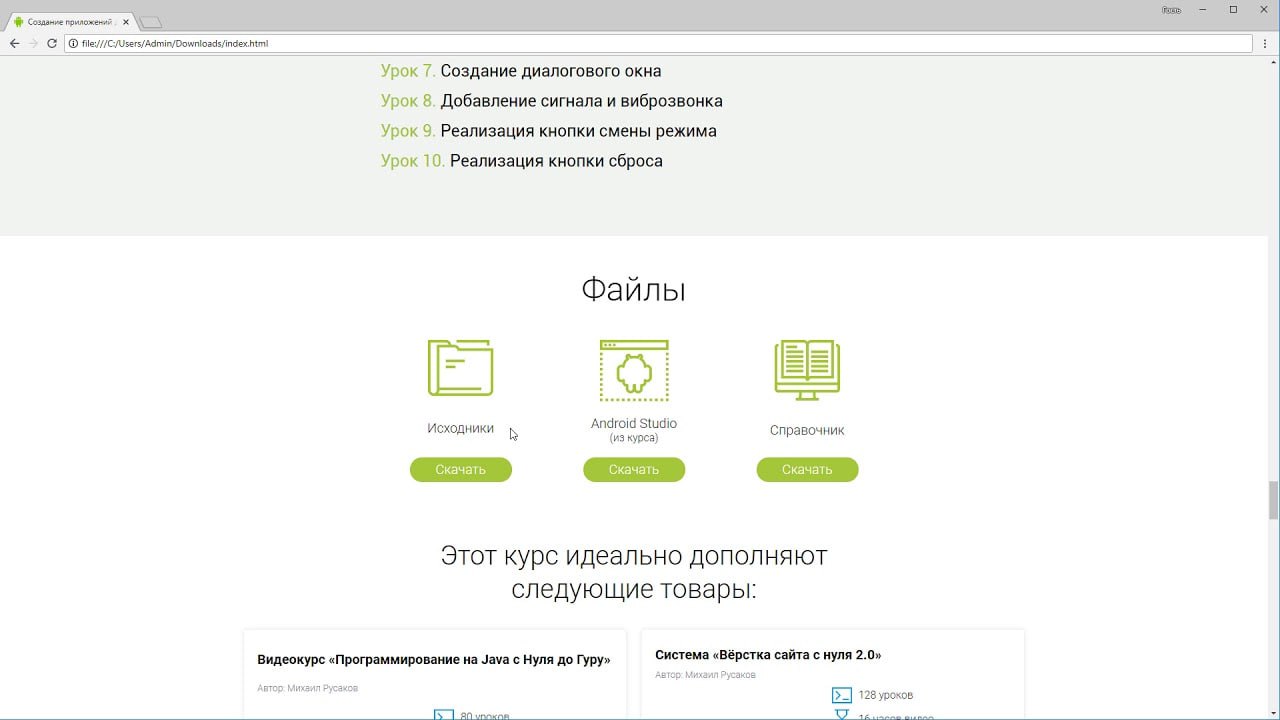Click the text Урок 7. Создание диалогового окна
The image size is (1280, 720).
click(521, 71)
